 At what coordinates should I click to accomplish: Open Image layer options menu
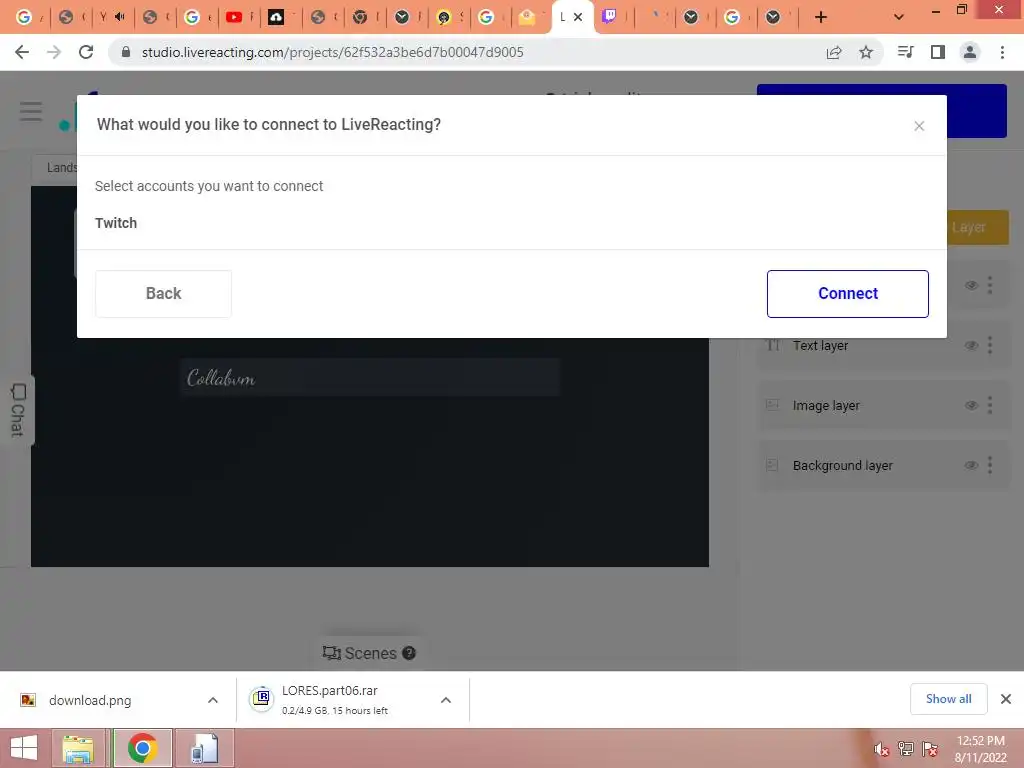pyautogui.click(x=990, y=406)
